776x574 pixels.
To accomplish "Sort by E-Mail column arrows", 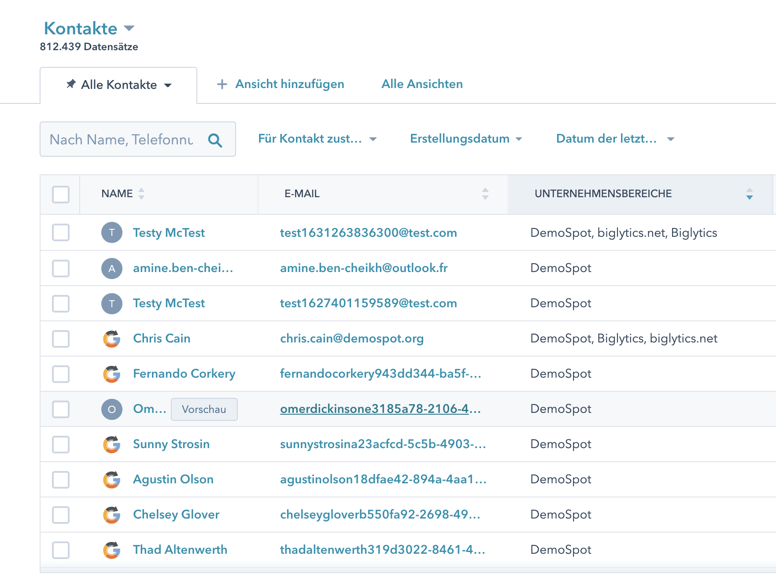I will pyautogui.click(x=485, y=194).
